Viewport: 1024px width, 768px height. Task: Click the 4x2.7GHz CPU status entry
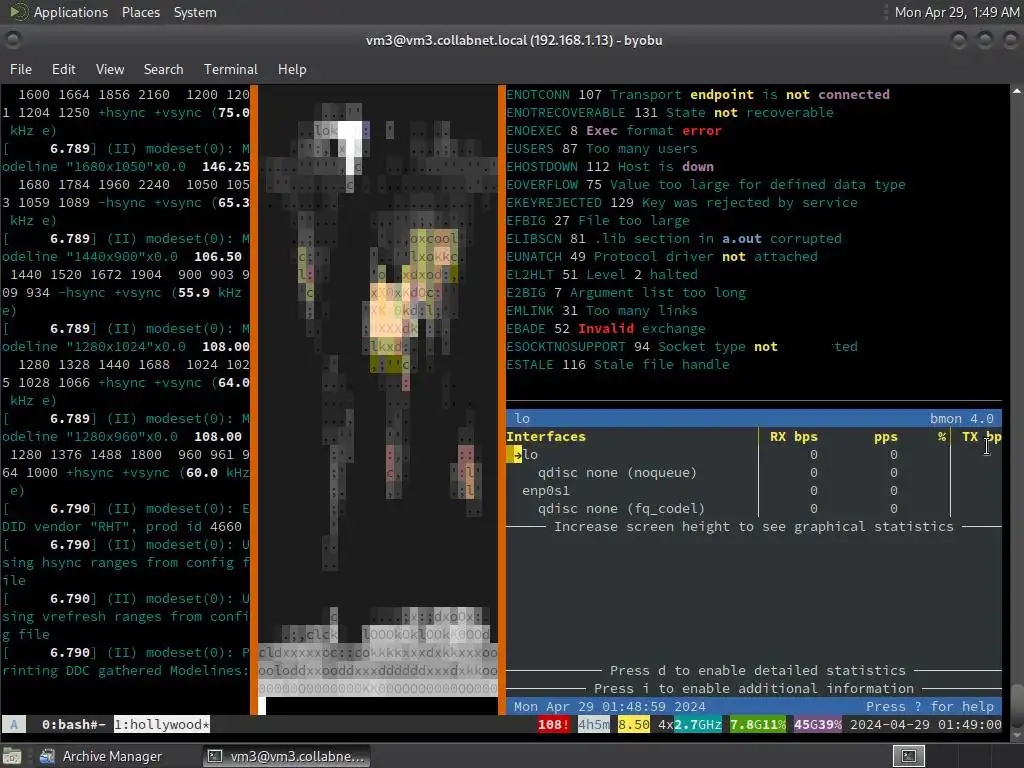point(690,724)
